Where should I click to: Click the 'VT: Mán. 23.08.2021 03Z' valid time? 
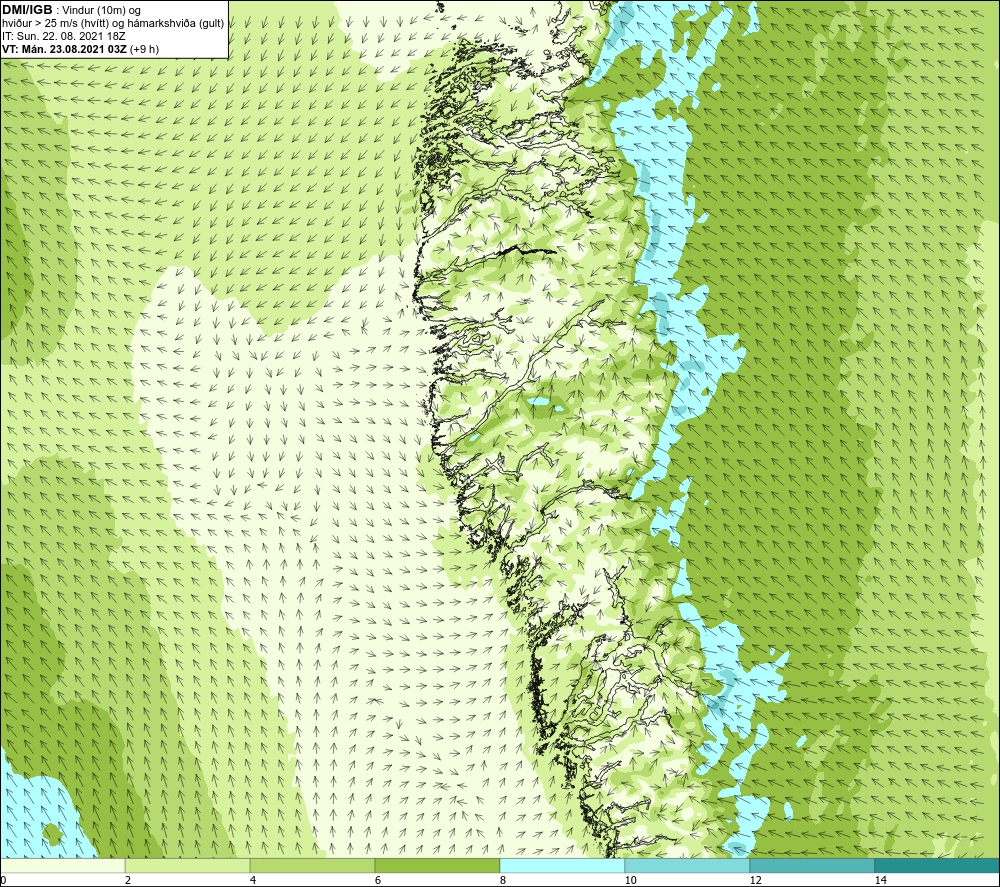[x=64, y=49]
